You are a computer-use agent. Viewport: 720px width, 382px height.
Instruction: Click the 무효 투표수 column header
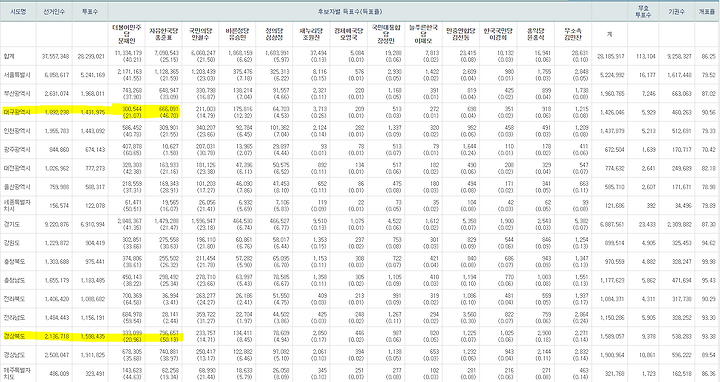[643, 12]
